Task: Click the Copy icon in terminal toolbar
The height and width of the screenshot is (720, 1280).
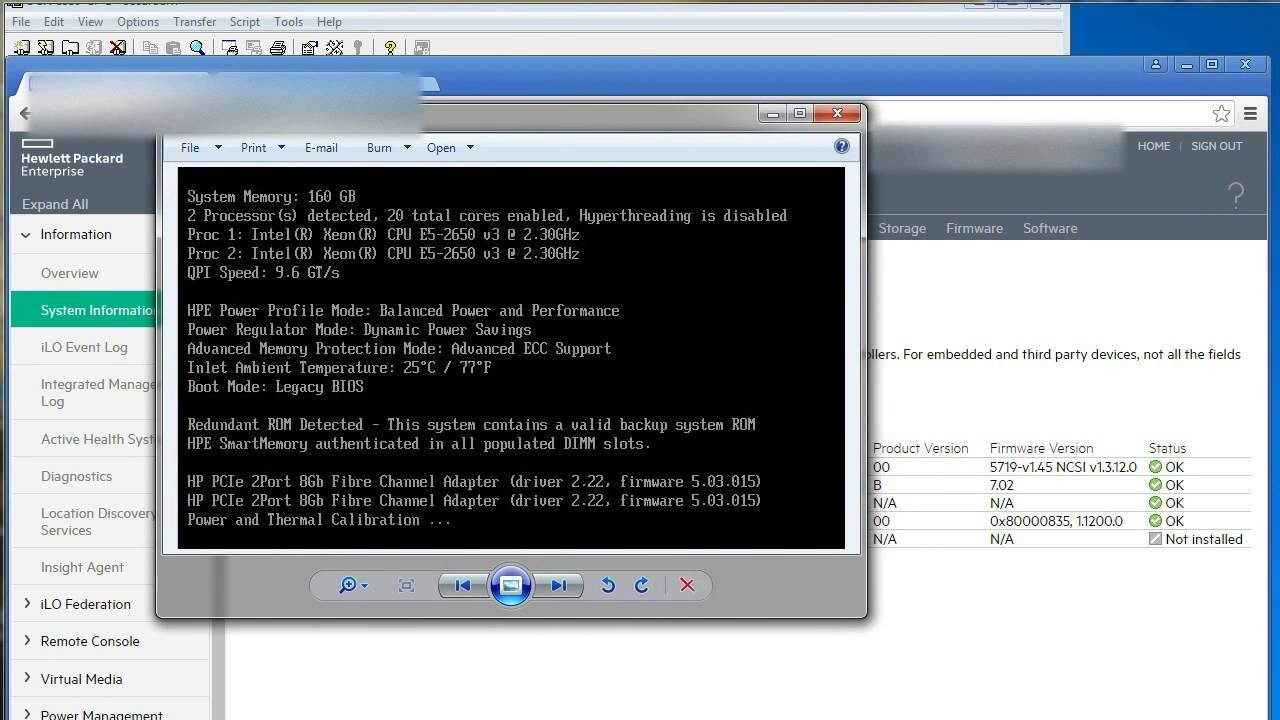Action: click(150, 47)
